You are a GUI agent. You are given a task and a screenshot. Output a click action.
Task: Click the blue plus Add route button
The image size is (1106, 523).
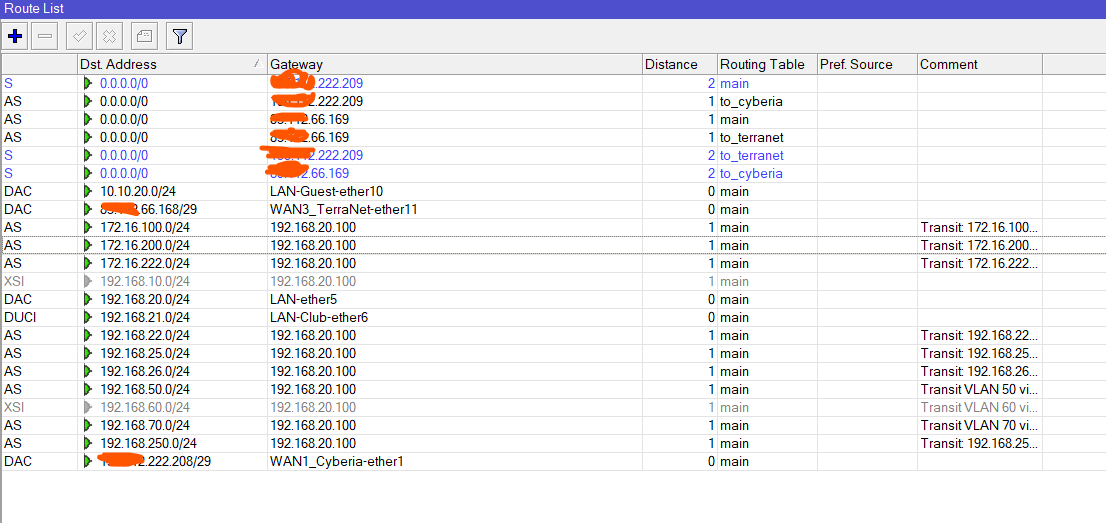[x=14, y=35]
